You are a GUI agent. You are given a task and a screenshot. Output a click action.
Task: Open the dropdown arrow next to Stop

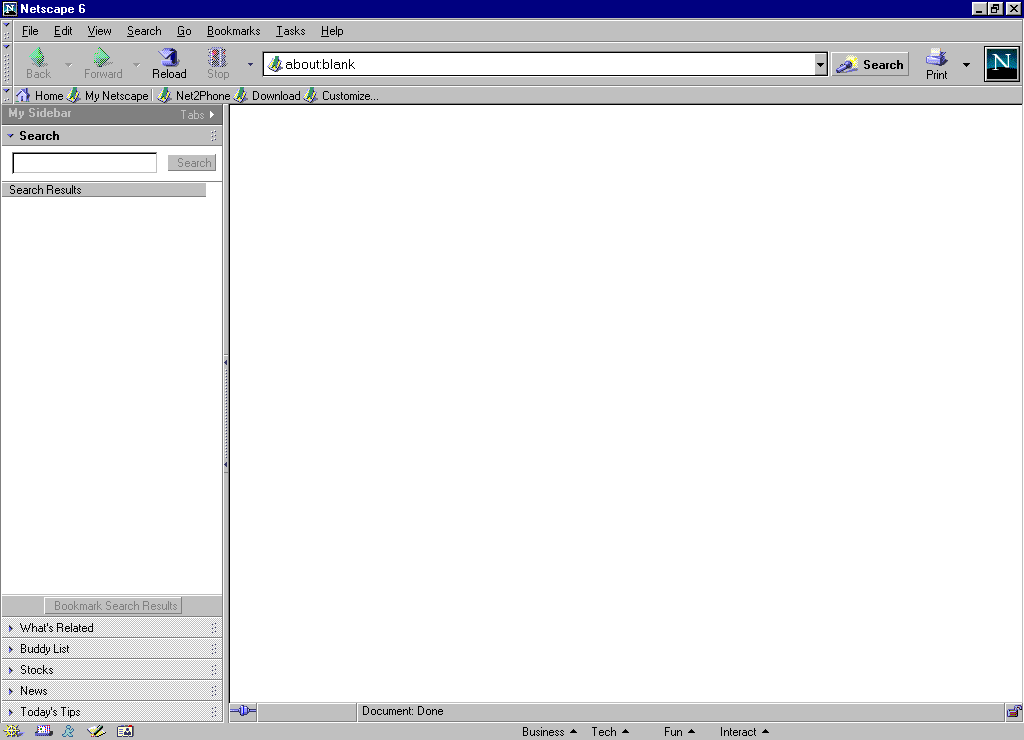click(250, 65)
